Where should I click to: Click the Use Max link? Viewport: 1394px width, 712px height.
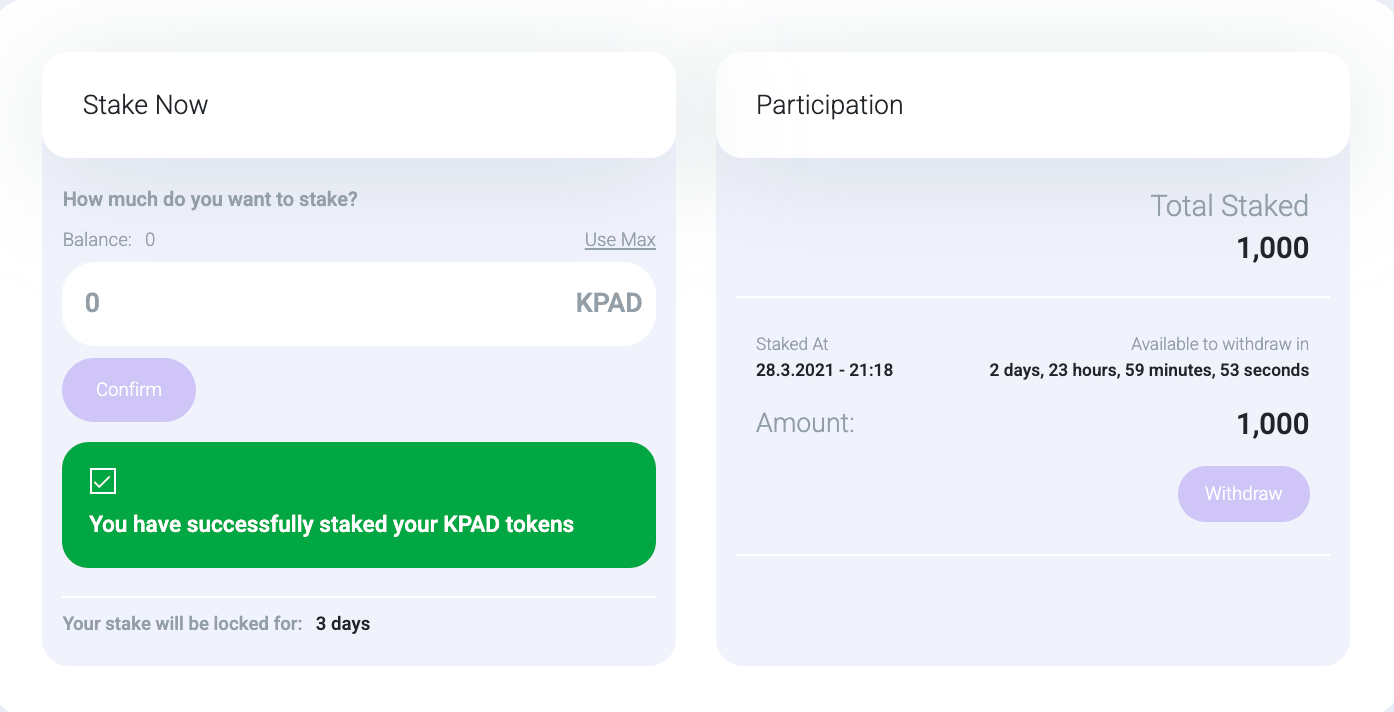point(619,239)
